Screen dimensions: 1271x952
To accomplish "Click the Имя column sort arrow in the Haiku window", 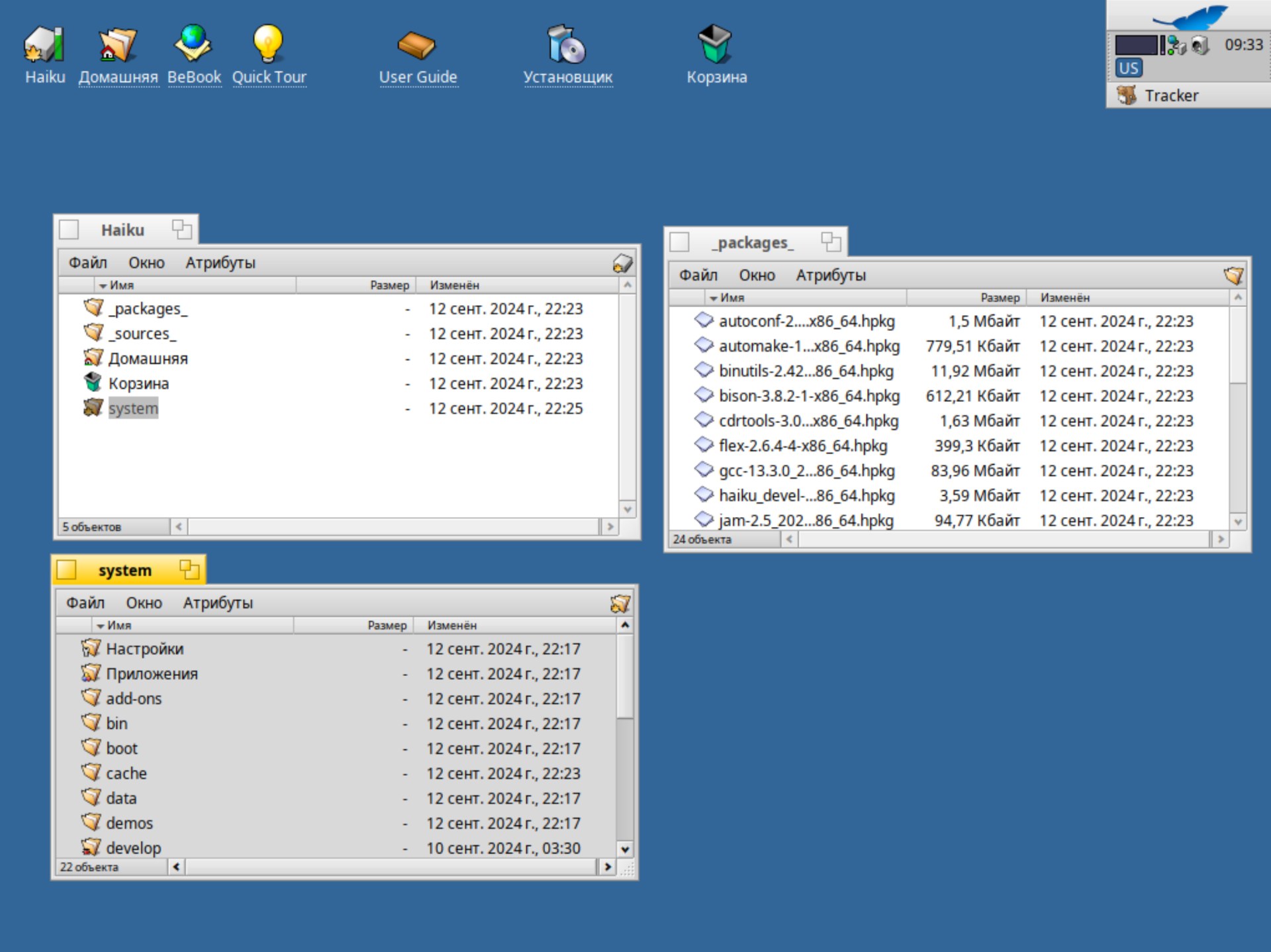I will (x=103, y=286).
